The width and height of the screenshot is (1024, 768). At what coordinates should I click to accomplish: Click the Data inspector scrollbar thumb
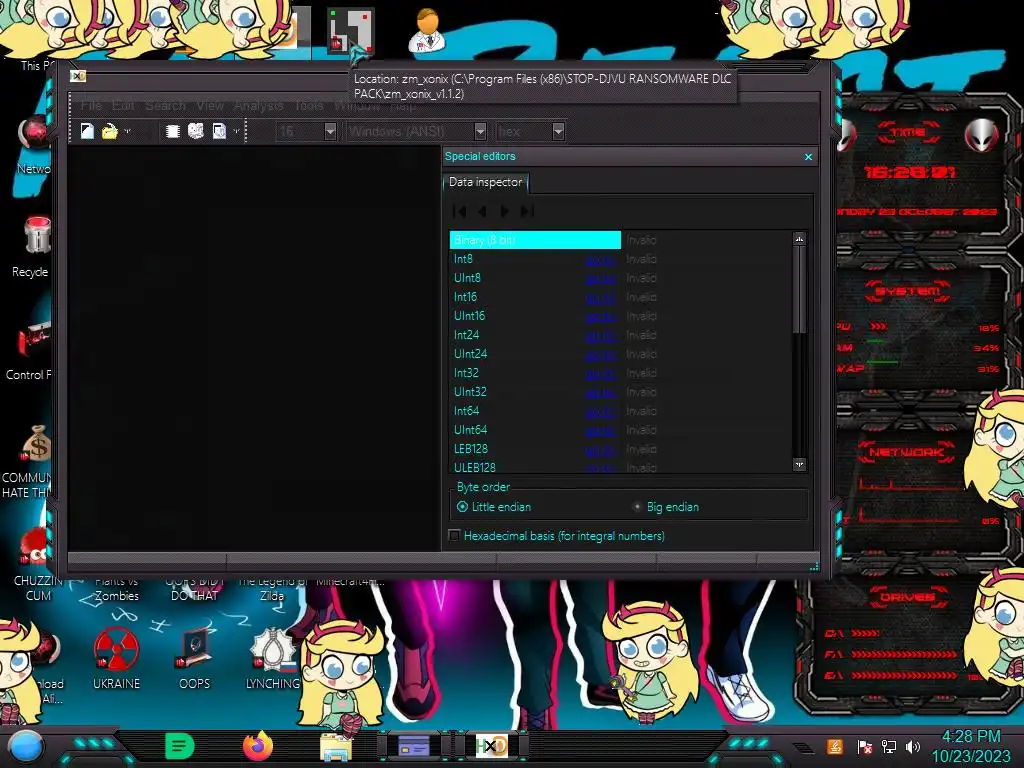[799, 289]
